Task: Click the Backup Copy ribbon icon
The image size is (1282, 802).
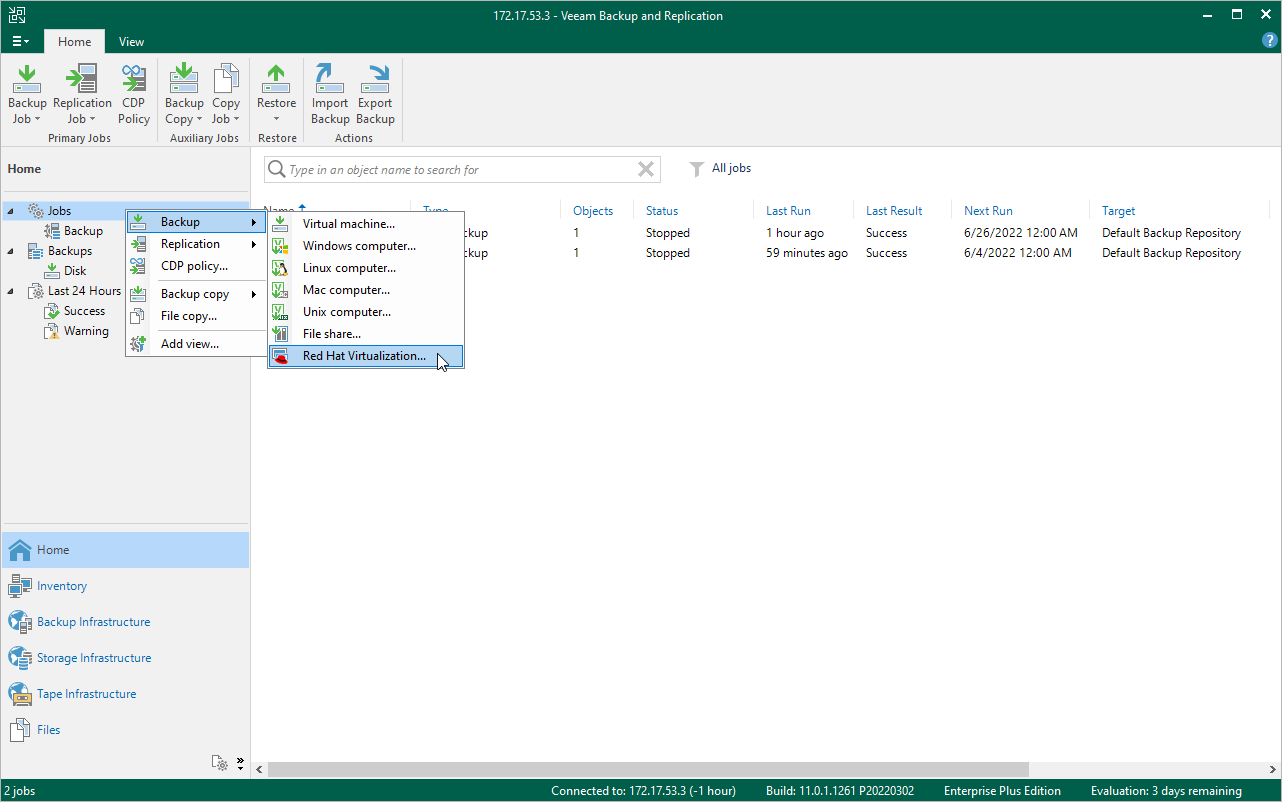Action: tap(184, 79)
